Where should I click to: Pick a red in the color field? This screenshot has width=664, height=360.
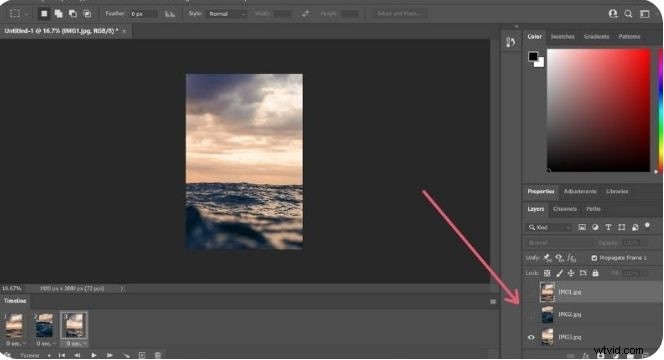pyautogui.click(x=598, y=110)
